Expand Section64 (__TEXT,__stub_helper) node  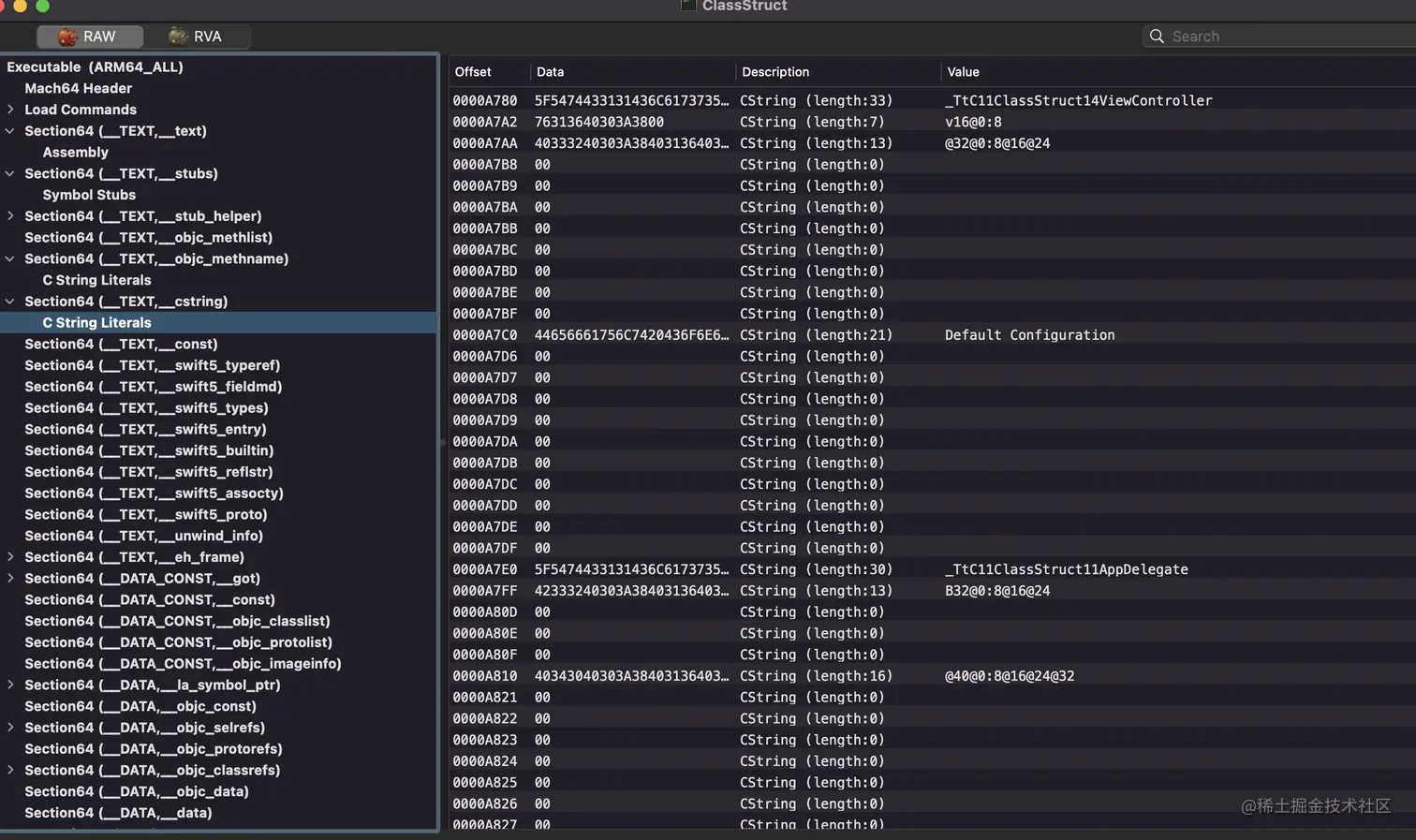point(10,216)
